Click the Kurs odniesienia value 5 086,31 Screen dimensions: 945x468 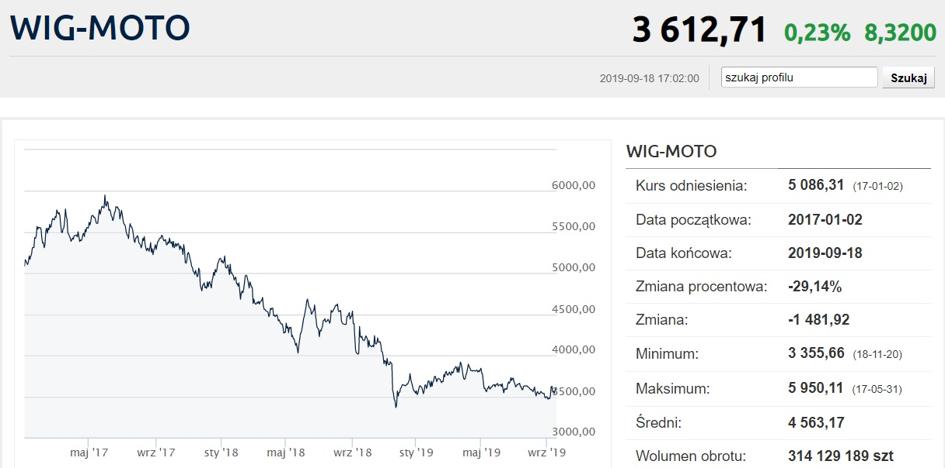(x=815, y=186)
